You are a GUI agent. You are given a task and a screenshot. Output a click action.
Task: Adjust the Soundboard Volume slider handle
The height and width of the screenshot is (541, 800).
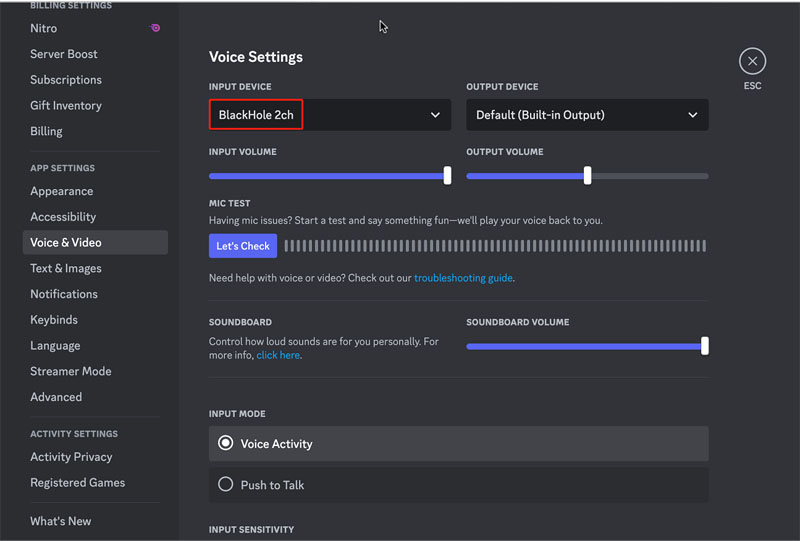pos(705,346)
